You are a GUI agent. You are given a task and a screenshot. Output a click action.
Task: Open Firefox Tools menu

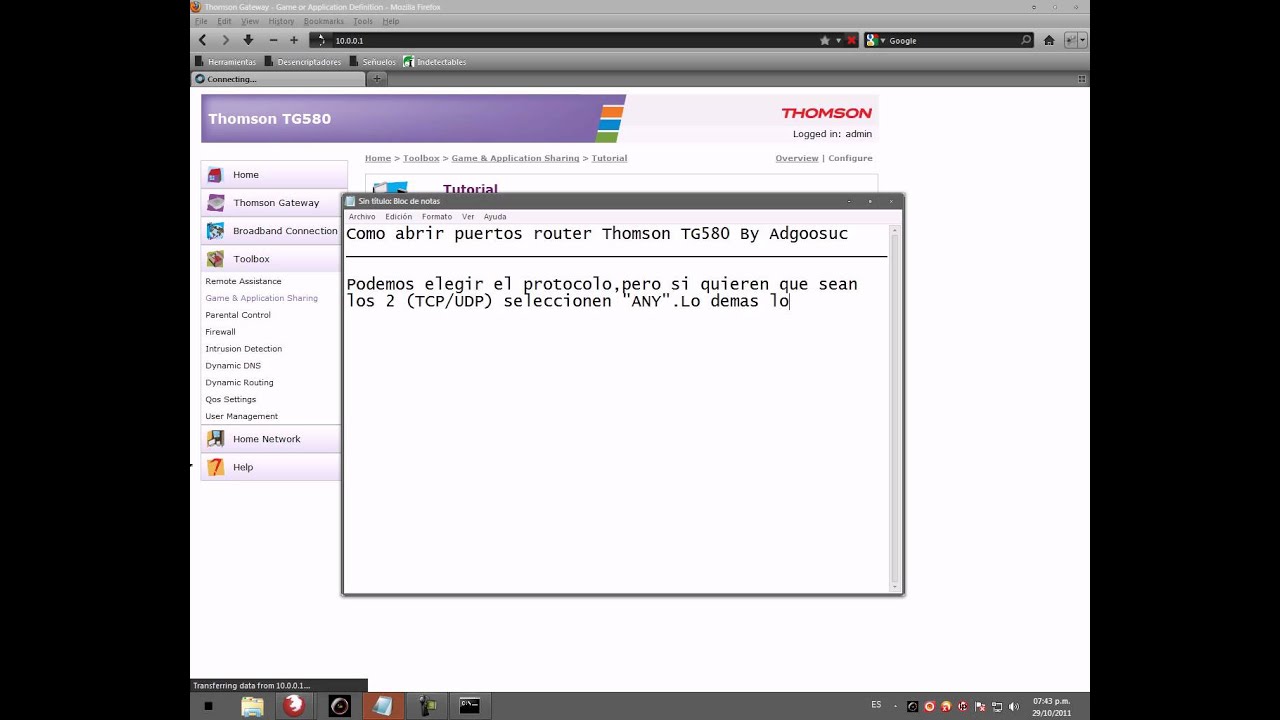pyautogui.click(x=362, y=21)
